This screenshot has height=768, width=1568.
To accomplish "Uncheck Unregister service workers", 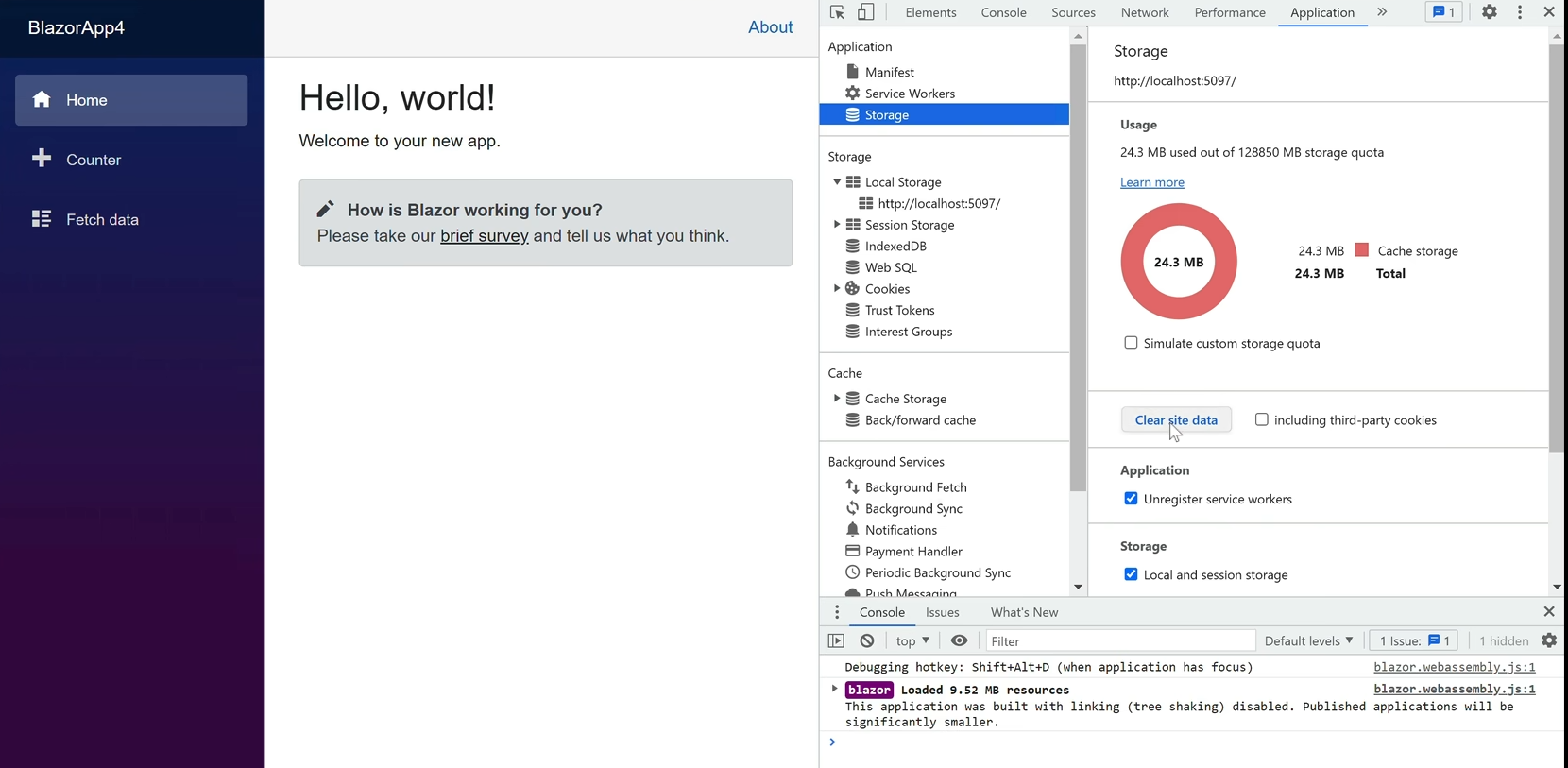I will [x=1131, y=499].
